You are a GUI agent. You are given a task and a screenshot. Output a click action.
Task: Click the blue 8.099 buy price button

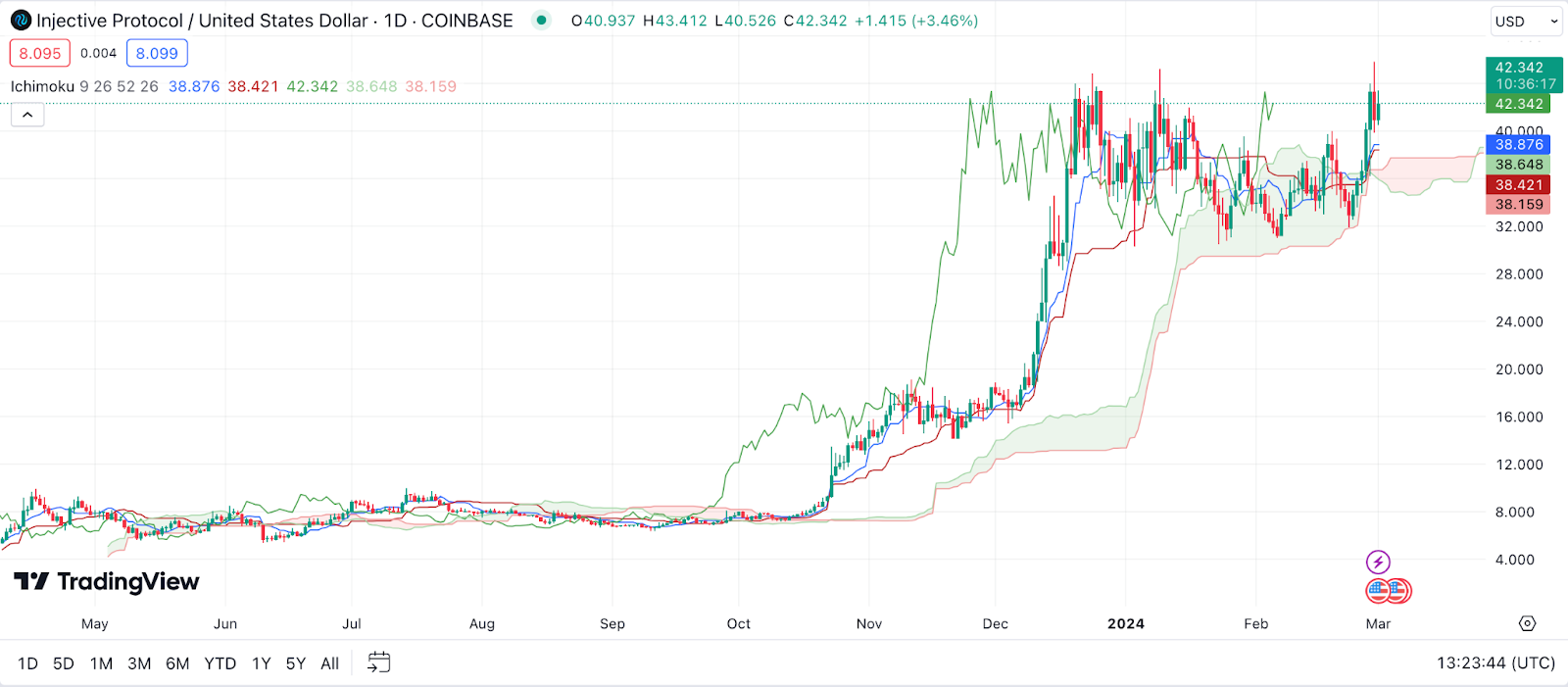click(157, 53)
